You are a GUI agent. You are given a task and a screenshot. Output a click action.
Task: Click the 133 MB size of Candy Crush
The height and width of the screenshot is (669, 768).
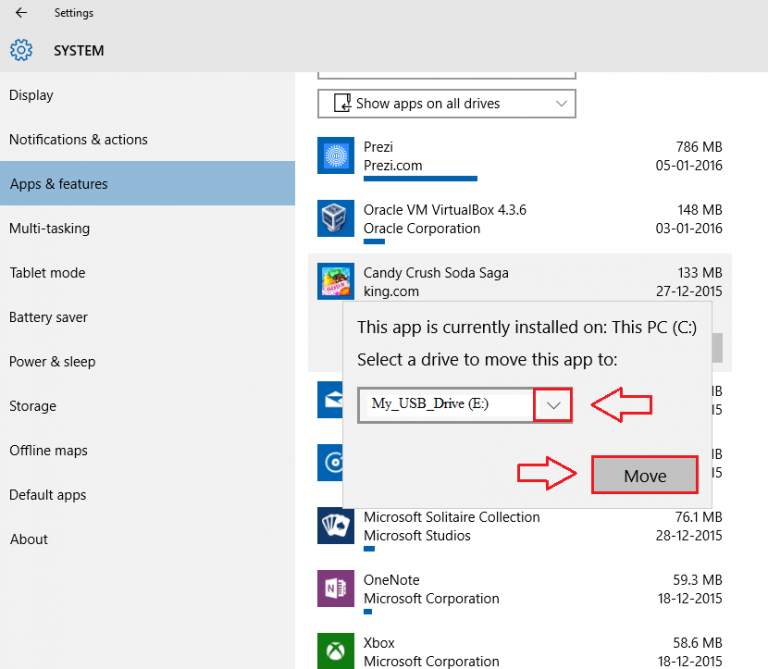(700, 273)
